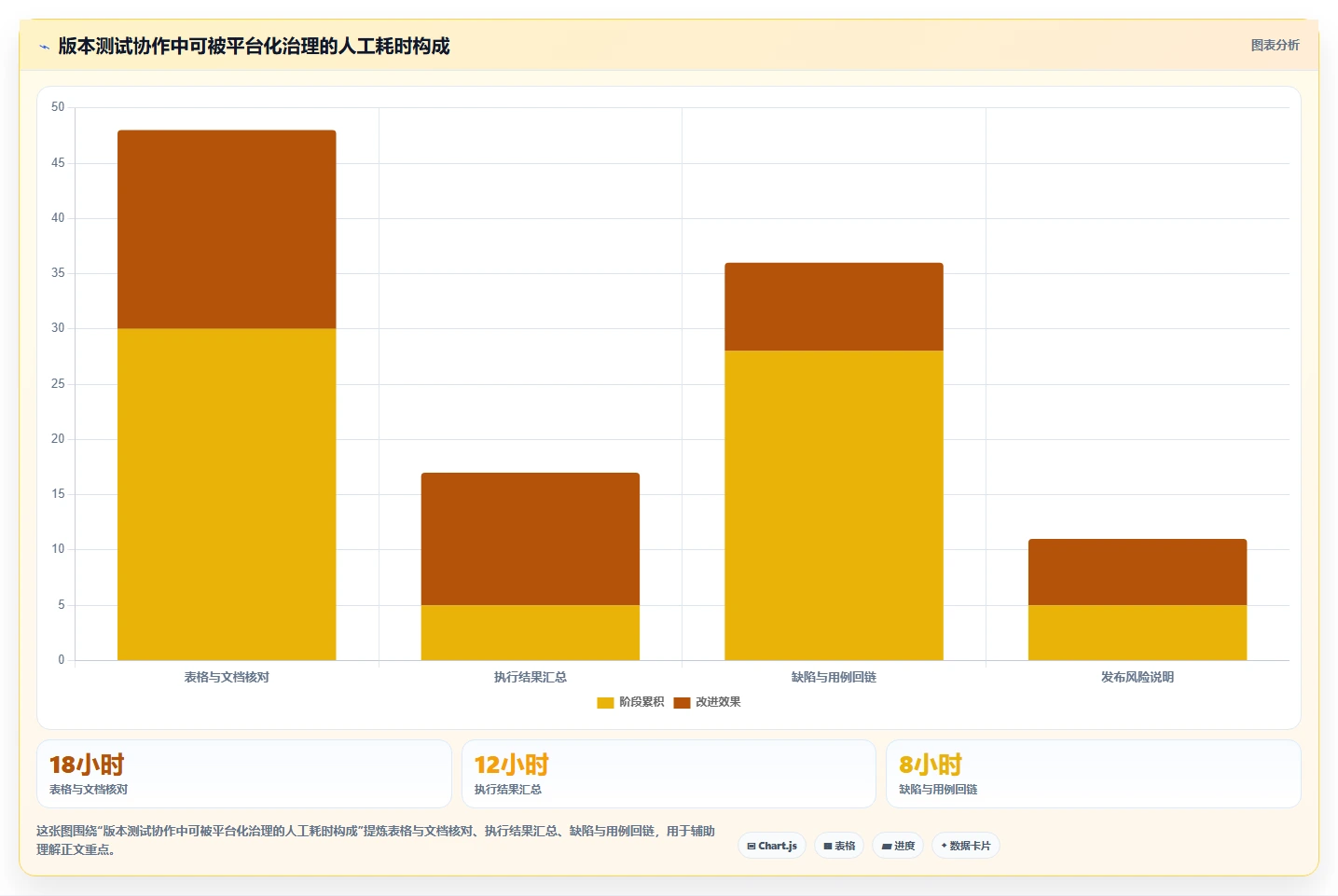Click the x-axis label 缺陷与用例回链

pos(834,677)
